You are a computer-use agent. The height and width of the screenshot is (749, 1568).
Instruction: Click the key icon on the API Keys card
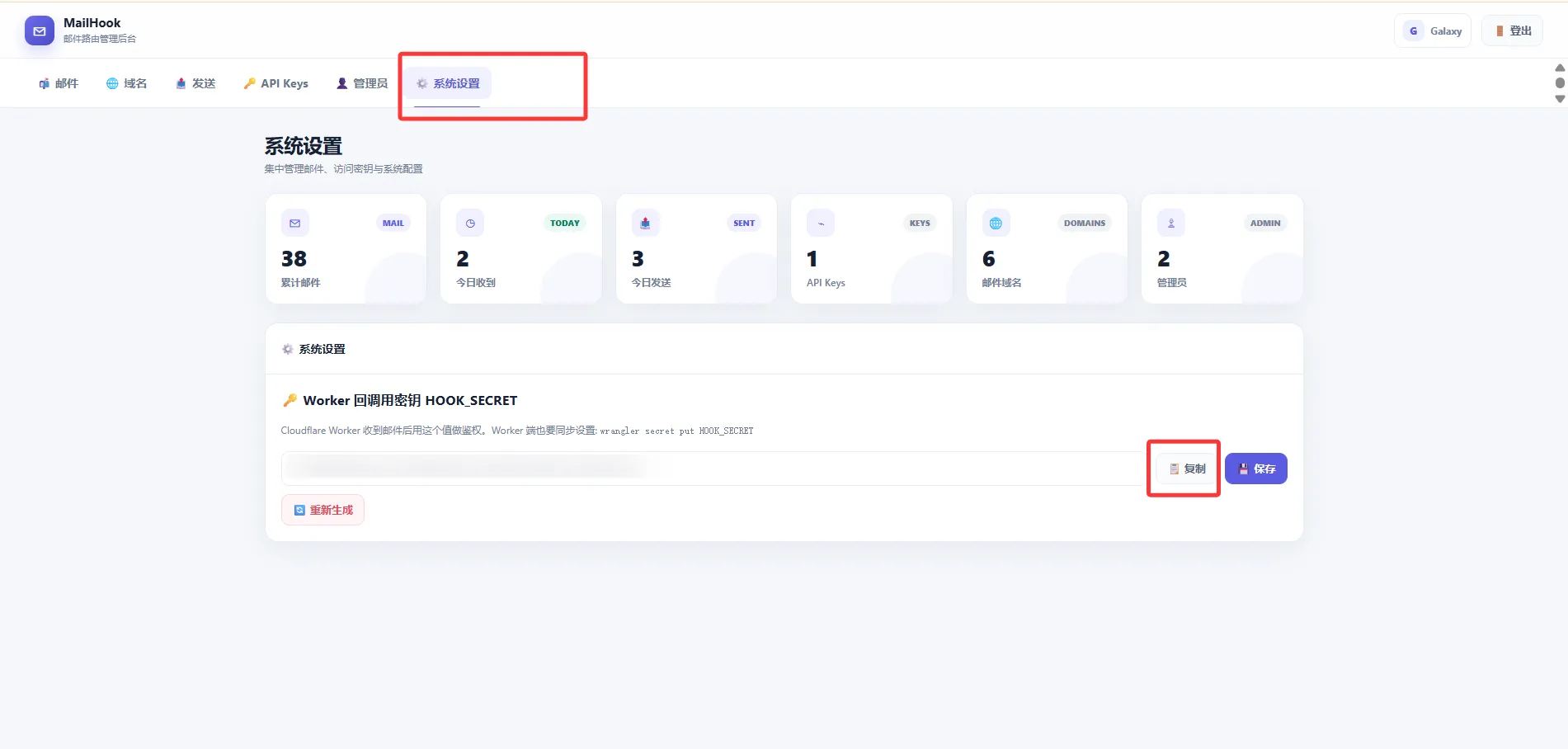click(x=821, y=223)
